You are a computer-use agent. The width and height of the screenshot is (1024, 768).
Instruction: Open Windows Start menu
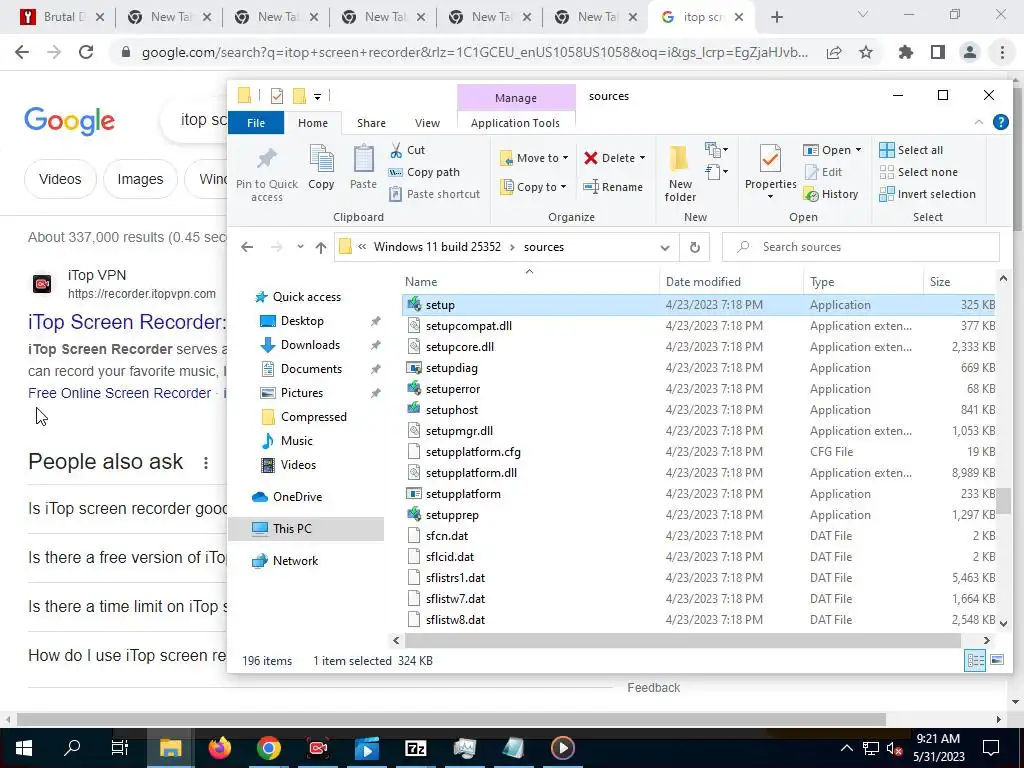(x=24, y=748)
